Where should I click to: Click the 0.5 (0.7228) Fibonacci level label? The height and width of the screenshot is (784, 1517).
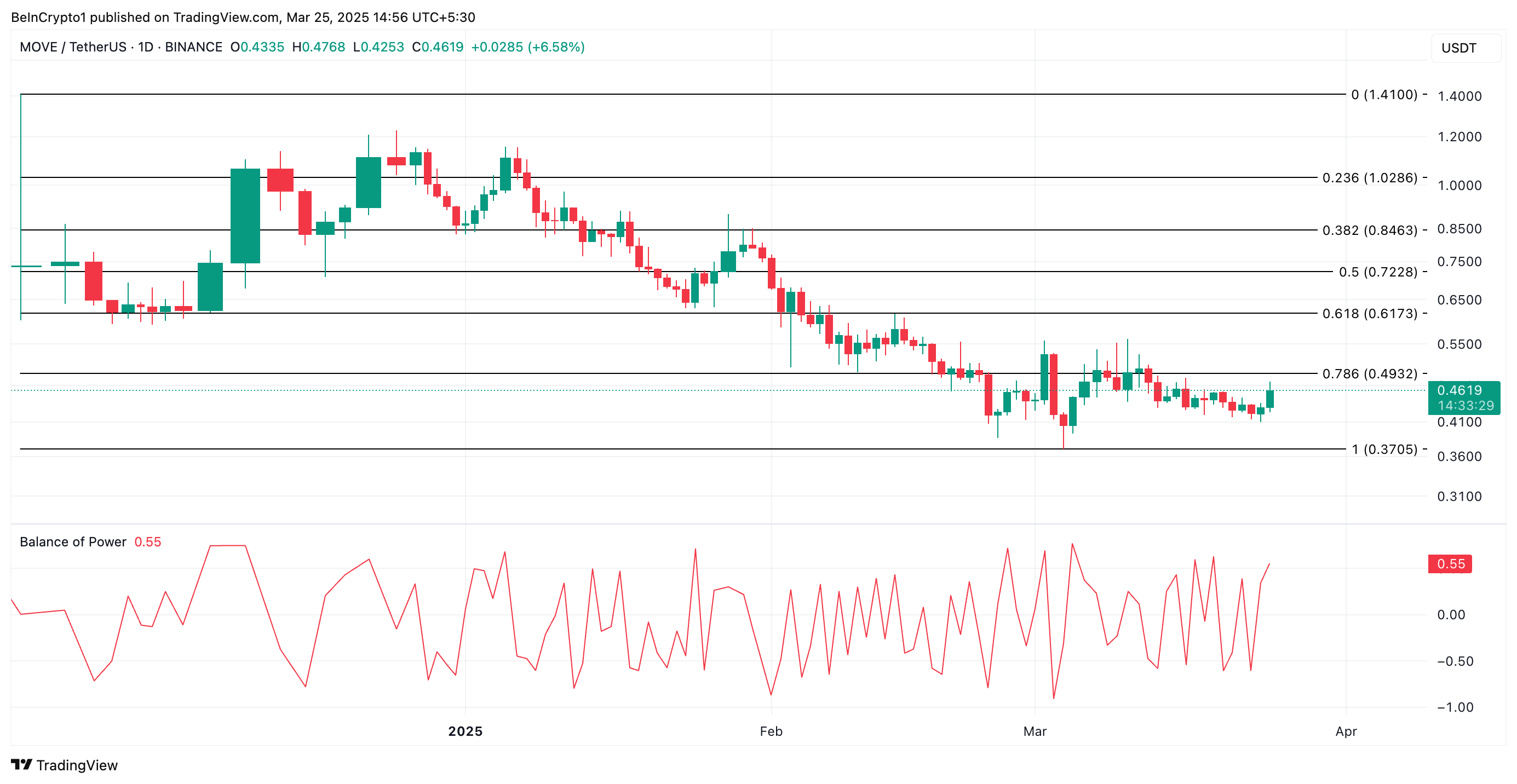[1377, 272]
